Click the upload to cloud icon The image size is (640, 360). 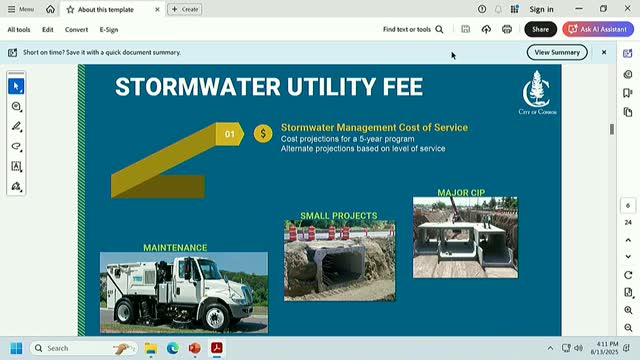(x=486, y=29)
